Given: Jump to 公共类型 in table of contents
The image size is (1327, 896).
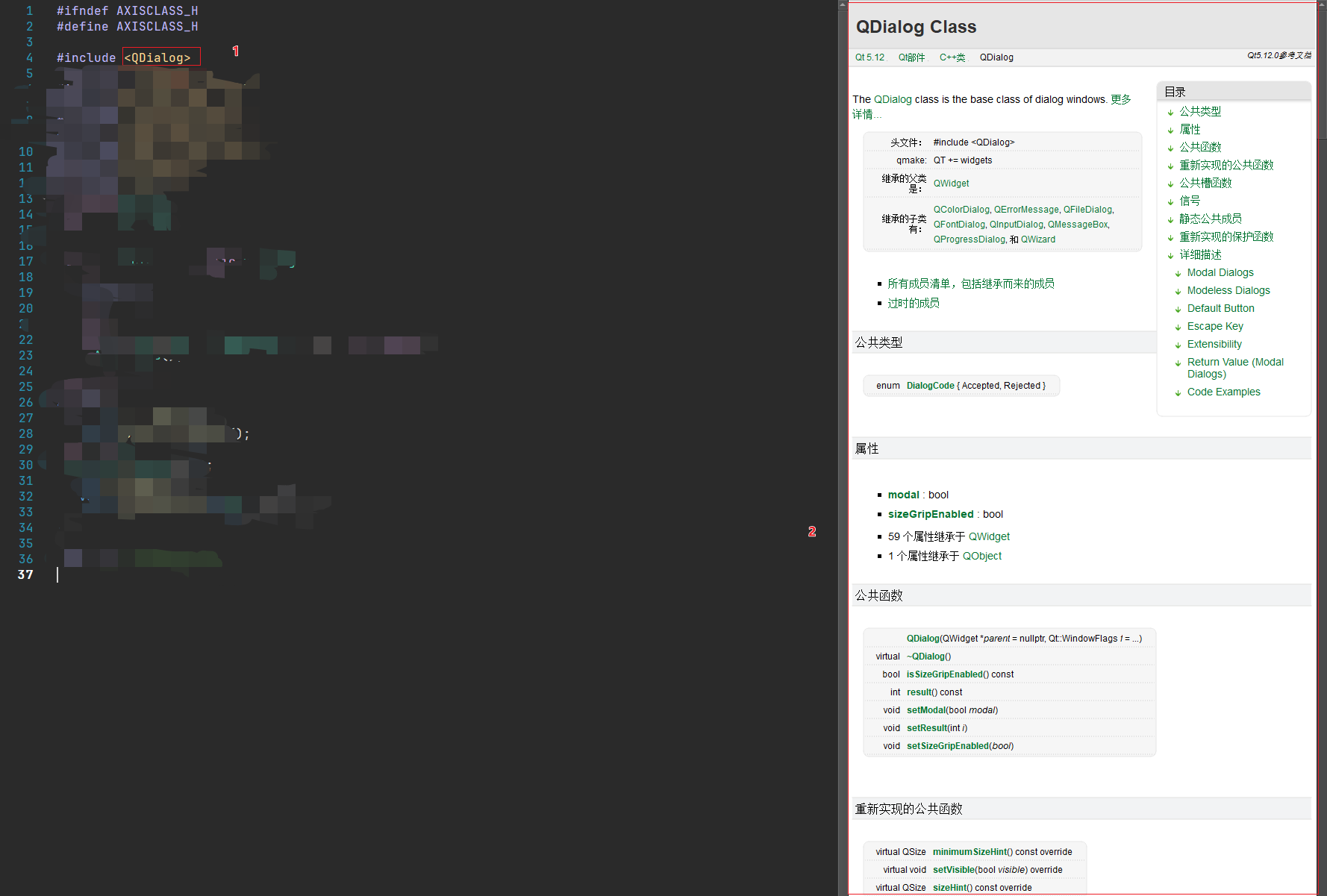Looking at the screenshot, I should (1200, 111).
